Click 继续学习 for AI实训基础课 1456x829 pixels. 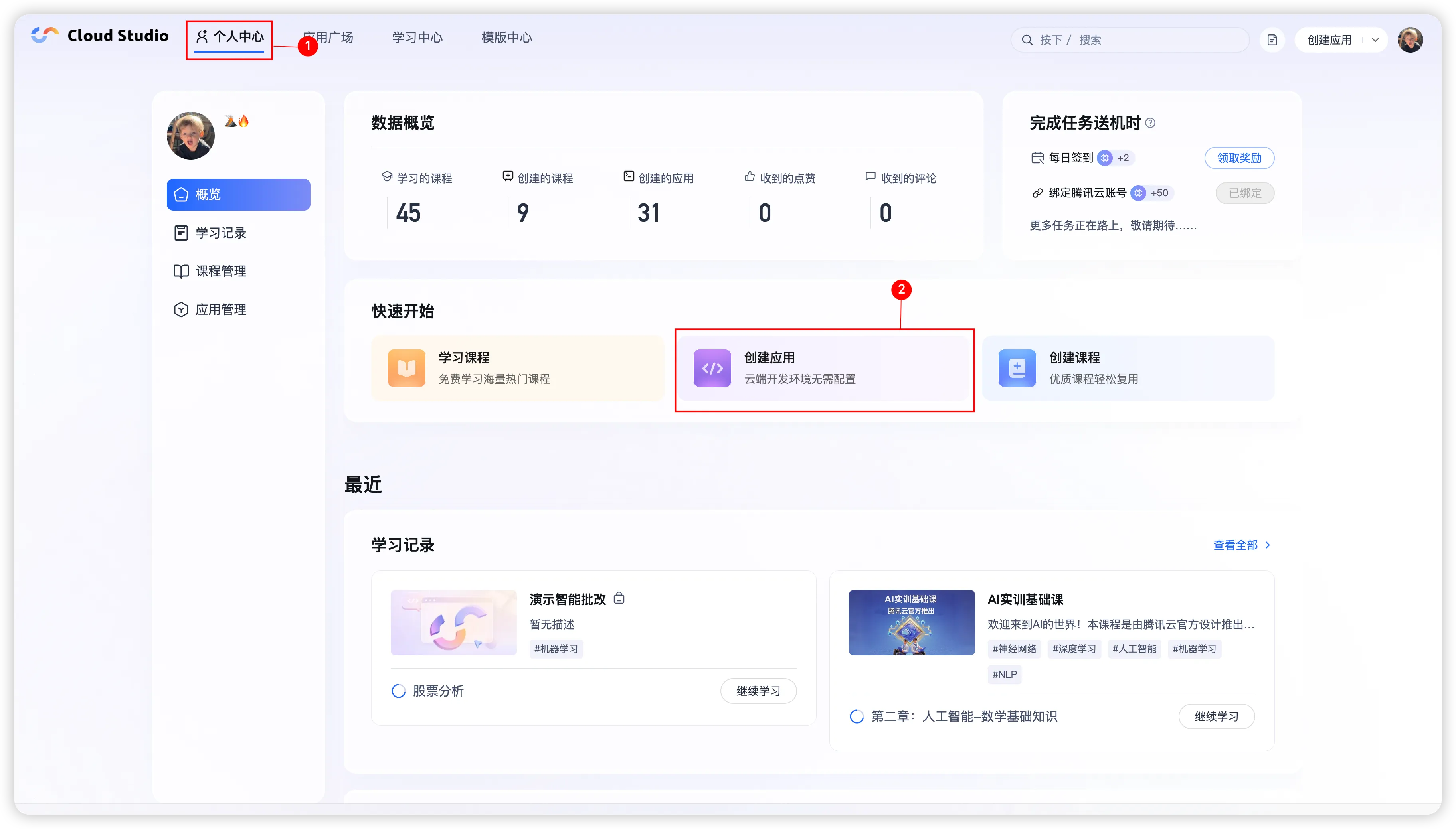[x=1216, y=716]
